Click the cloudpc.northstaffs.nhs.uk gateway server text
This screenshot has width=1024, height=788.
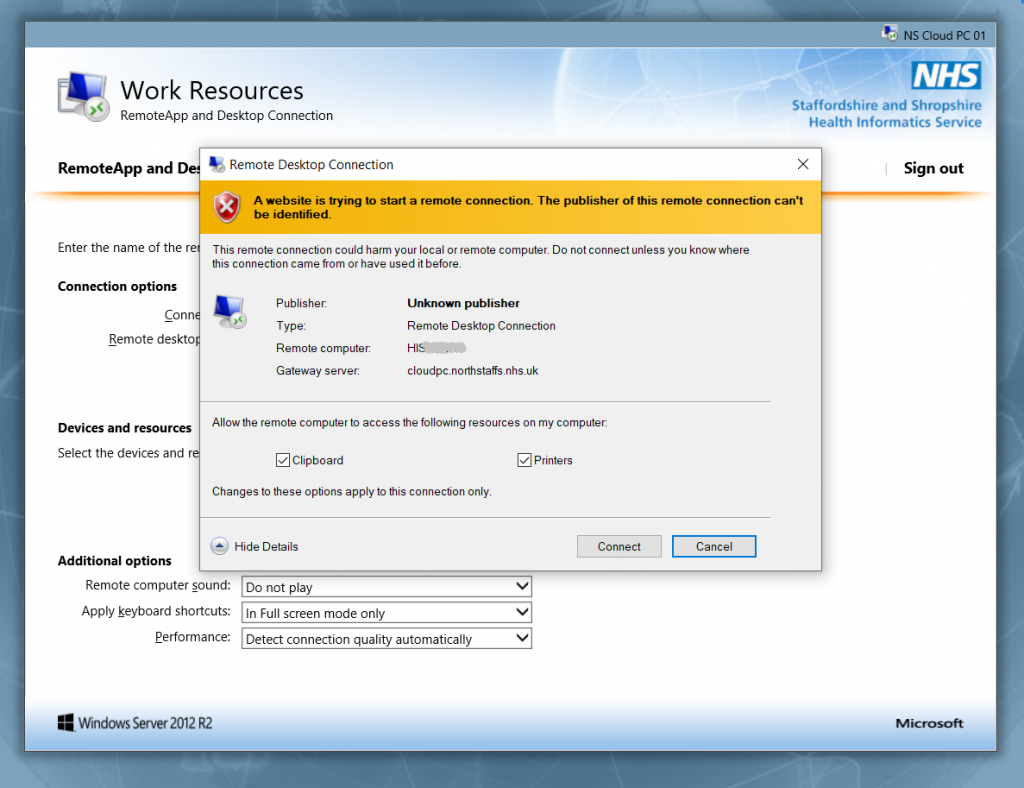click(473, 371)
